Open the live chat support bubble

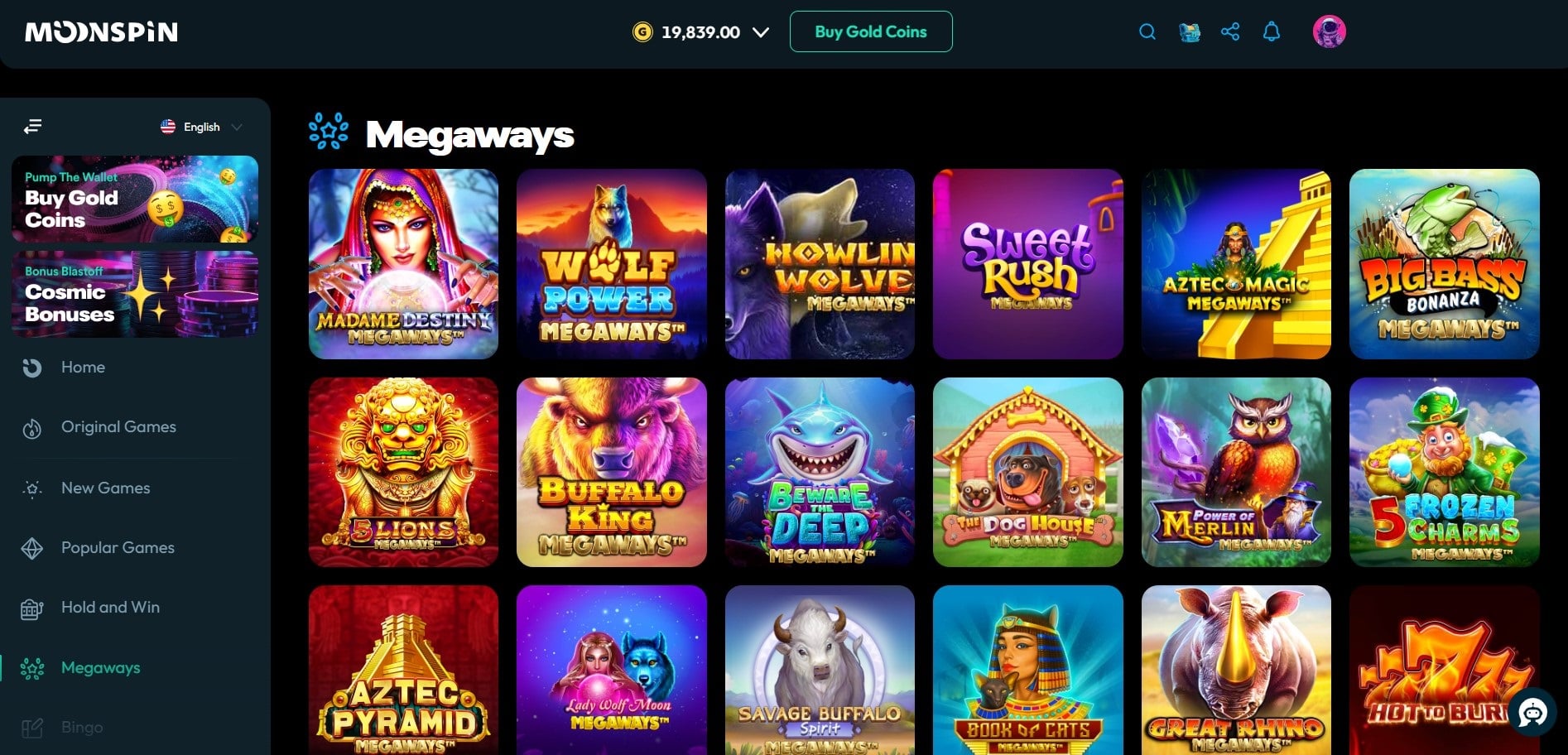coord(1532,712)
